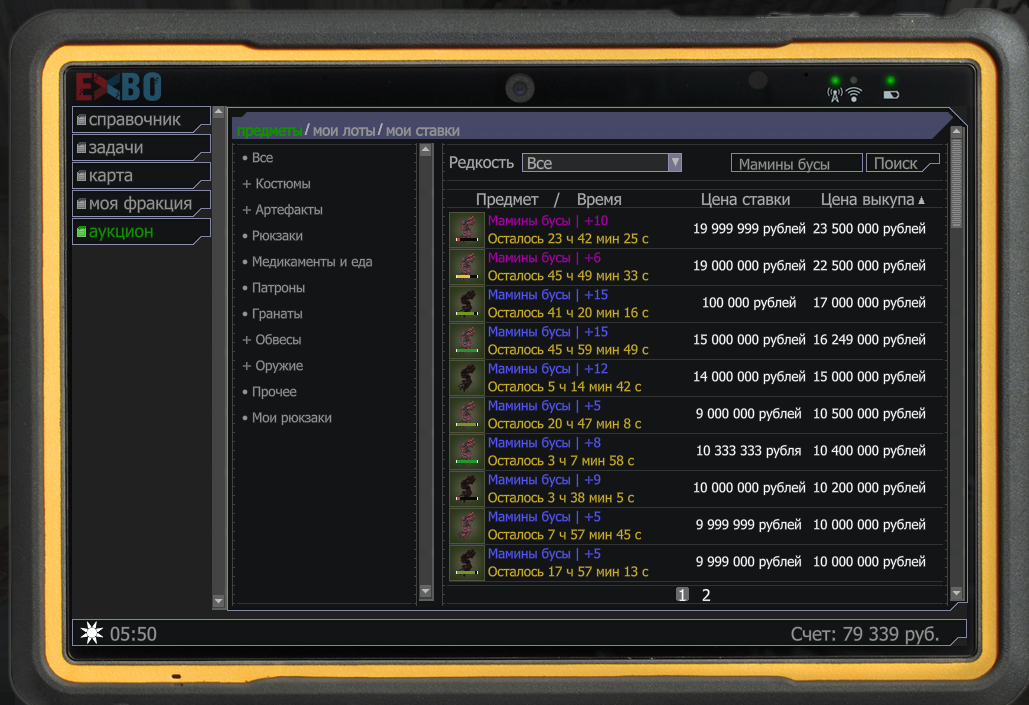Screen dimensions: 1029x705
Task: Click icon of +5 lot with 20 ч 47 мин
Action: pyautogui.click(x=467, y=414)
